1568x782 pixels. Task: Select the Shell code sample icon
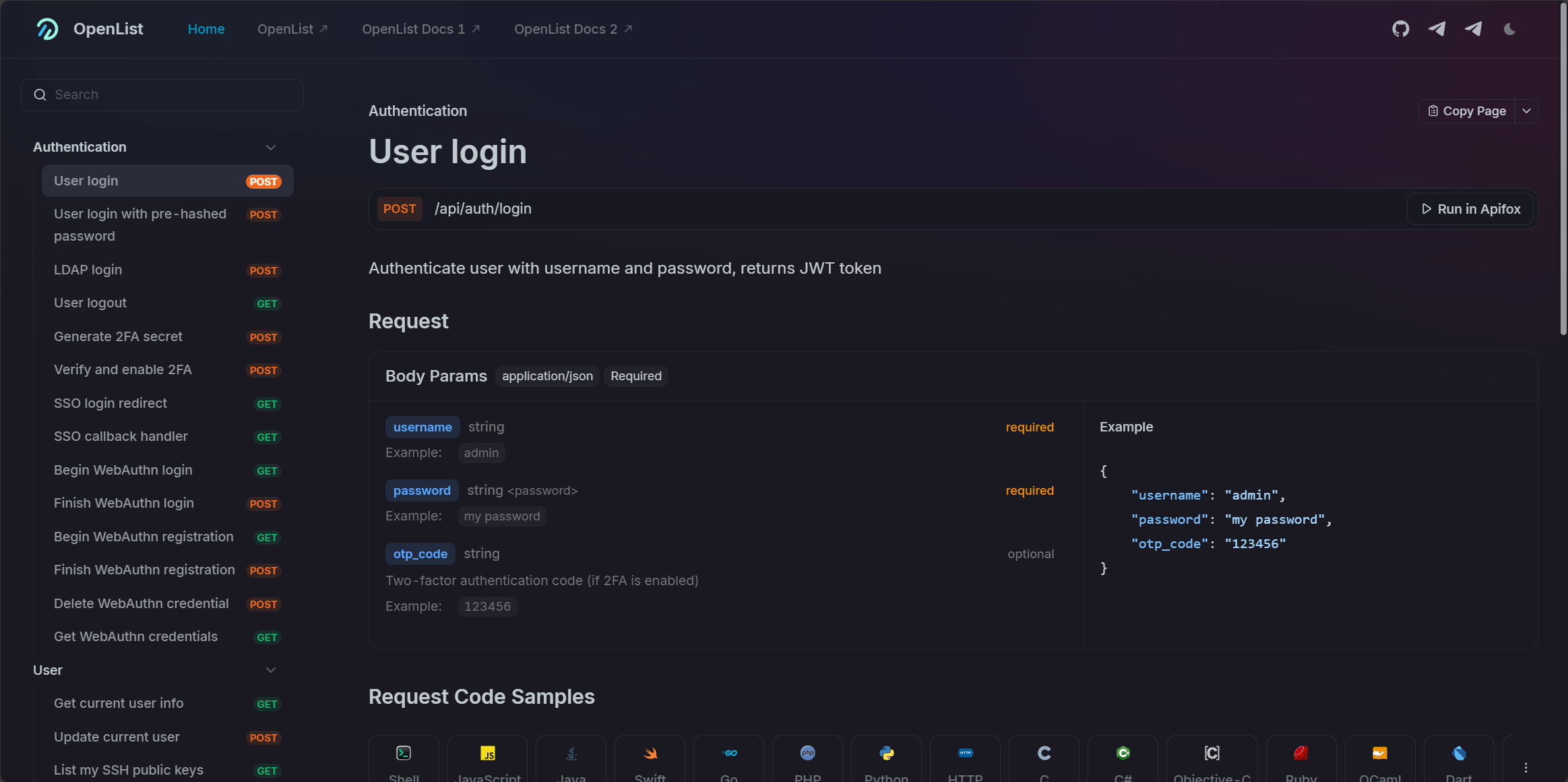pos(404,753)
